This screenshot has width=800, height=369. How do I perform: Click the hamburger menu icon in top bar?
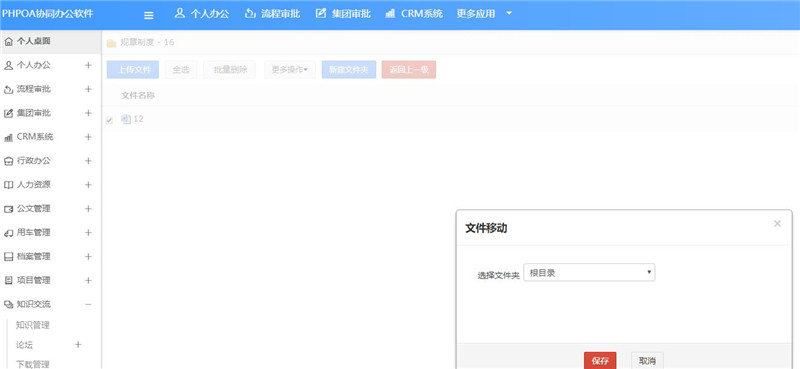point(148,15)
